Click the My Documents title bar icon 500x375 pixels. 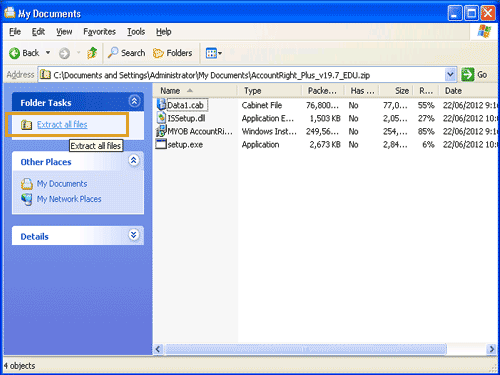pyautogui.click(x=10, y=13)
